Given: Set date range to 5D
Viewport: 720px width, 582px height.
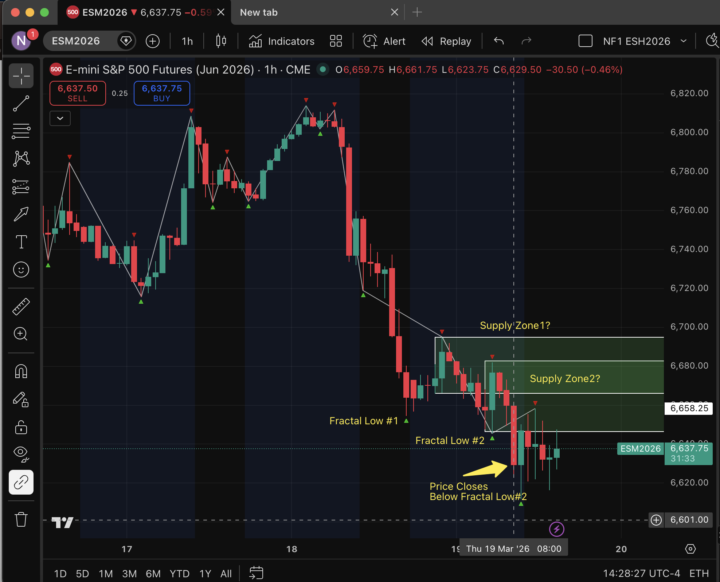Looking at the screenshot, I should (82, 574).
